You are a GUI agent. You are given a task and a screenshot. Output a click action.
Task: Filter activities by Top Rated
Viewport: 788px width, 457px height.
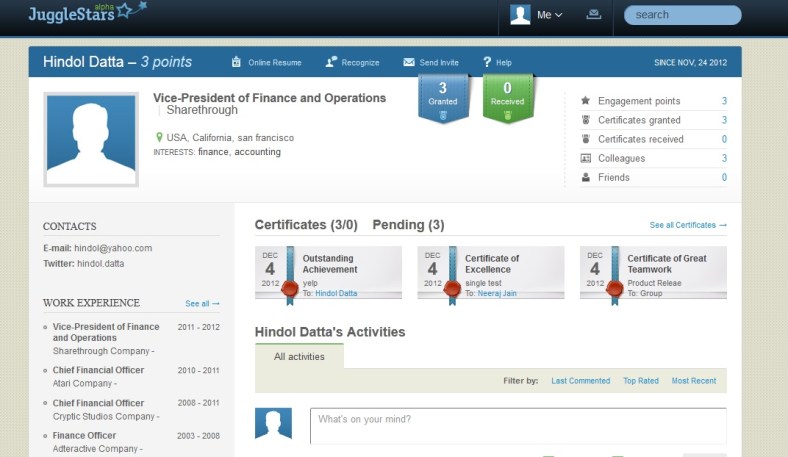click(x=641, y=381)
